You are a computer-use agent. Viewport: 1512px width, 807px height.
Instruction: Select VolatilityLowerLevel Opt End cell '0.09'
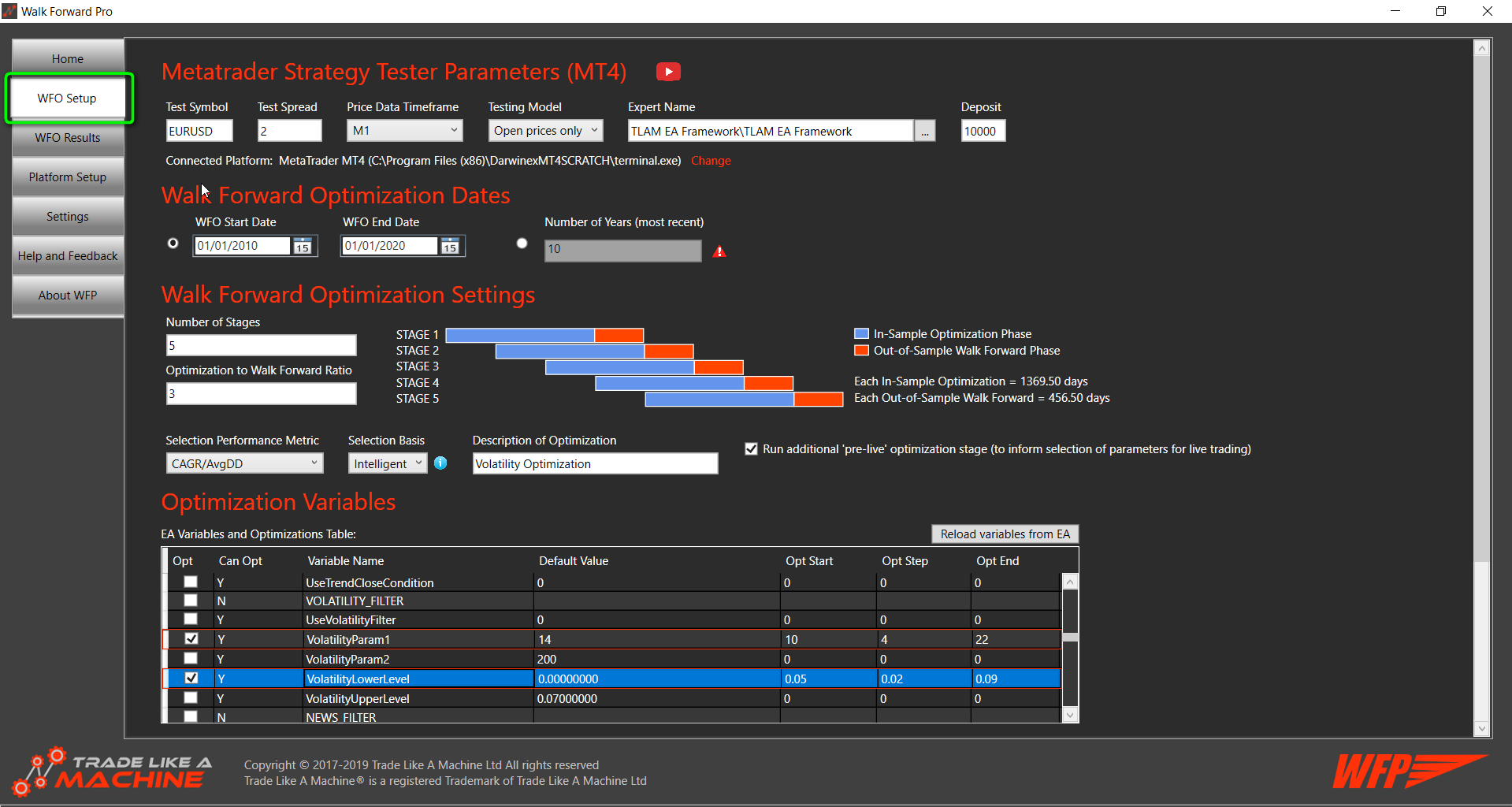[x=1016, y=679]
